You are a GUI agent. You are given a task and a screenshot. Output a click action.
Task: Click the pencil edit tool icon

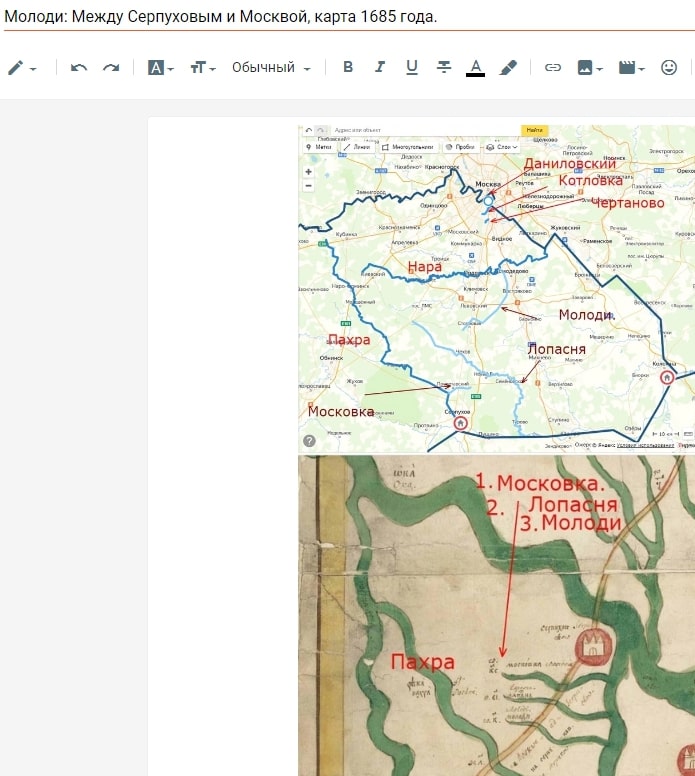click(15, 67)
